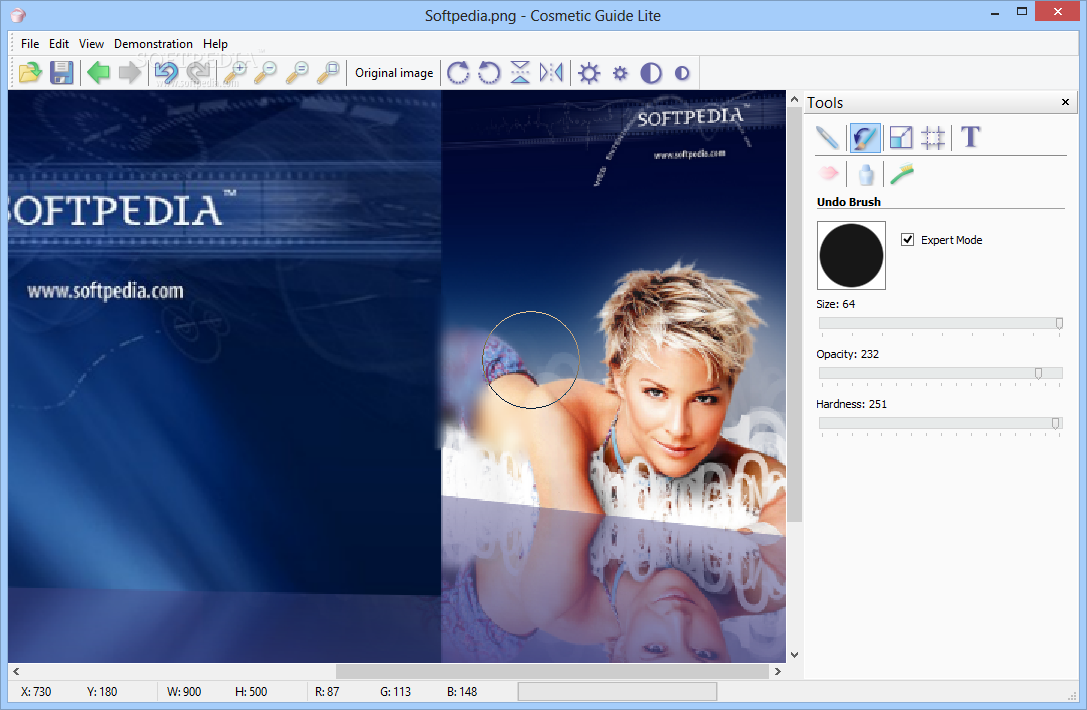
Task: Show the Original image
Action: (x=394, y=73)
